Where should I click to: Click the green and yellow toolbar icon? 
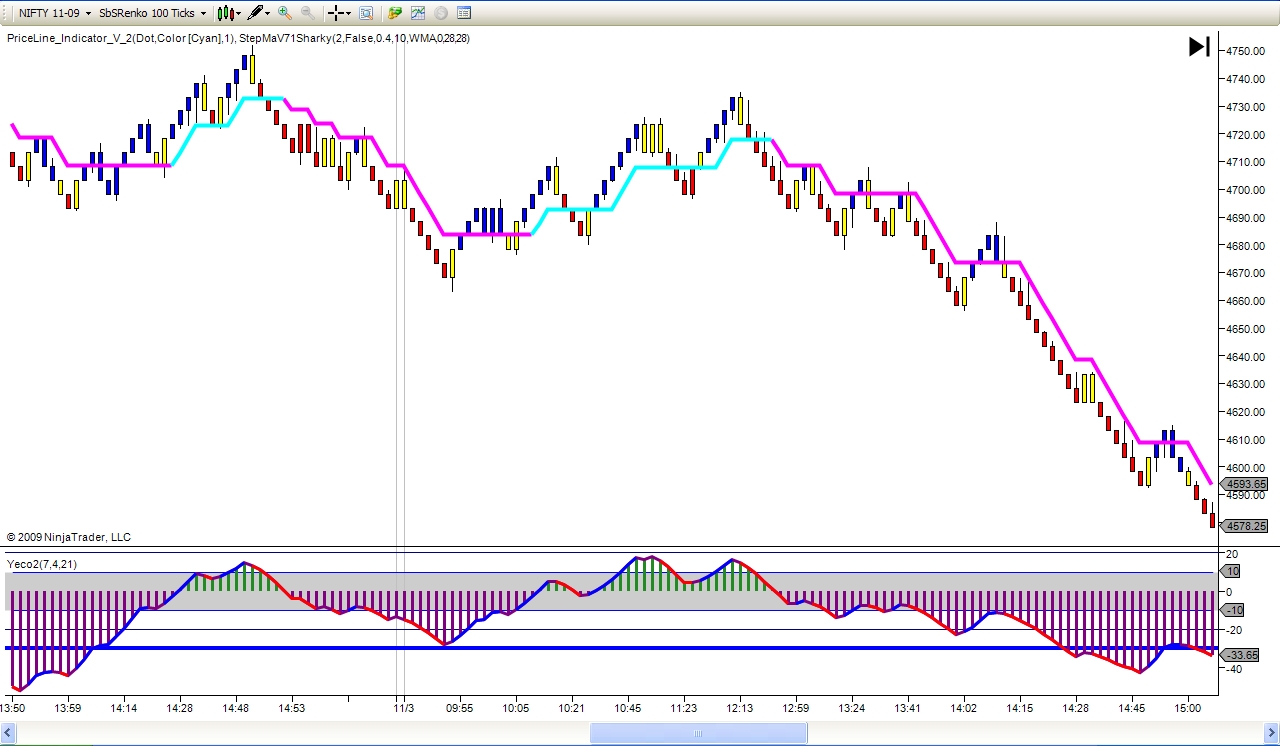pyautogui.click(x=395, y=13)
